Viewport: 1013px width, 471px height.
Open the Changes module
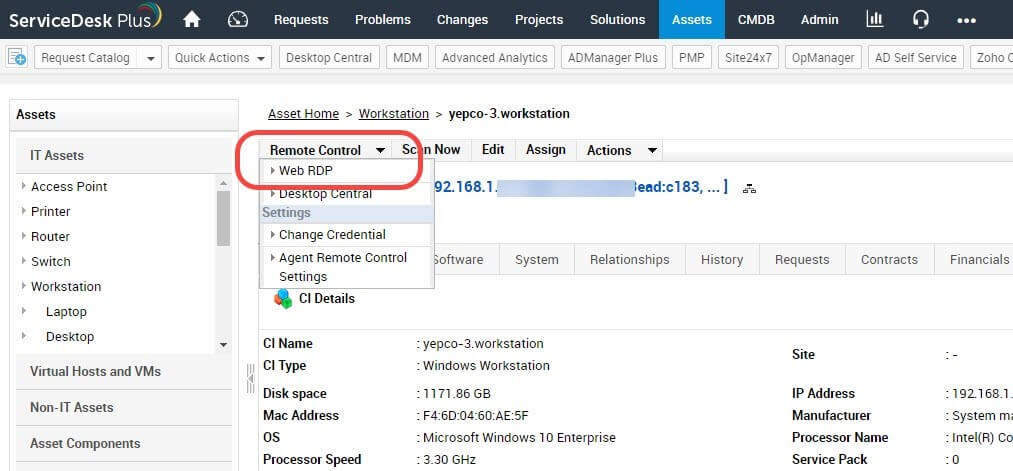click(463, 19)
